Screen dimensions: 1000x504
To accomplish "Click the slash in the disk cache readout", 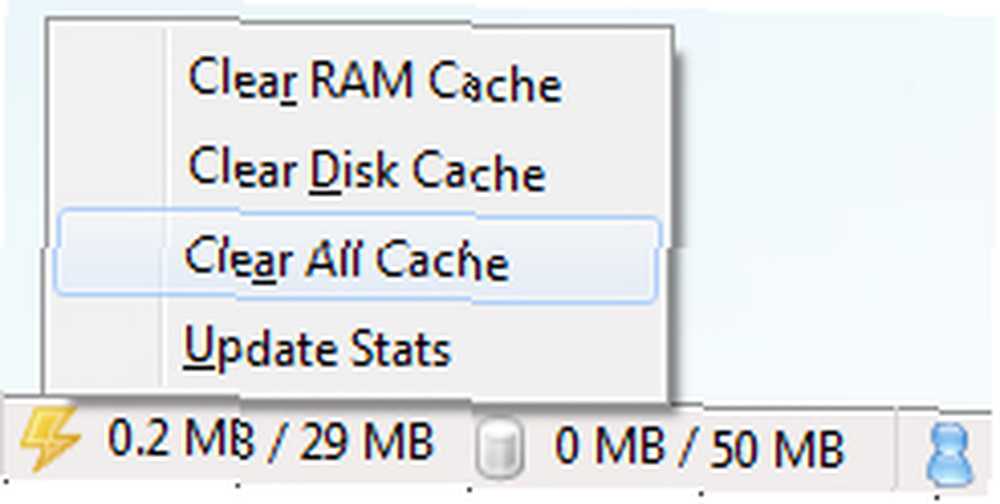I will pyautogui.click(x=686, y=449).
